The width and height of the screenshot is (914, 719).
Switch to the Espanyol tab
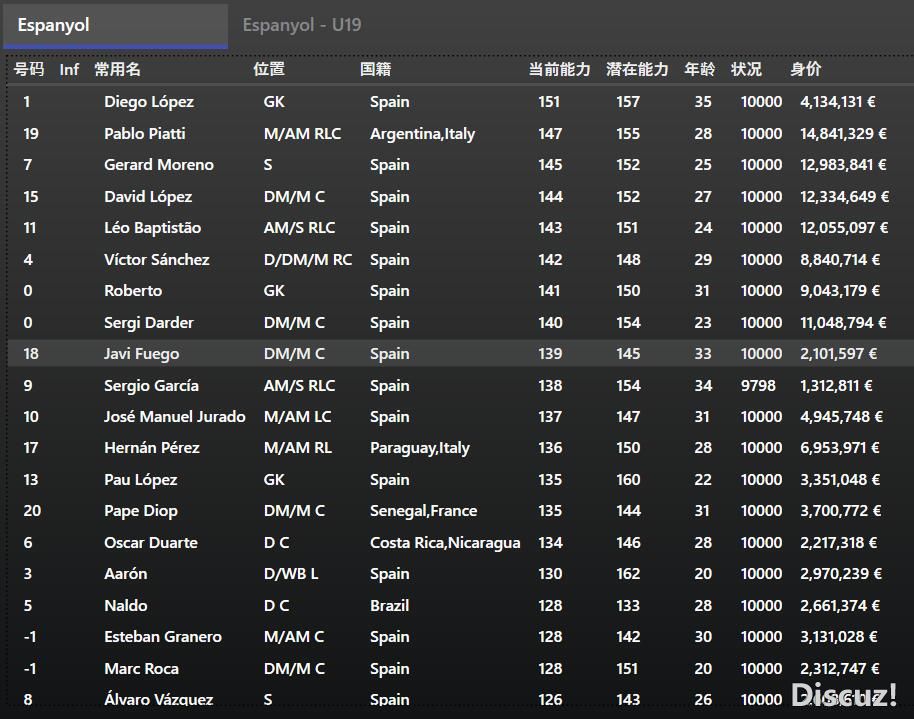[115, 26]
